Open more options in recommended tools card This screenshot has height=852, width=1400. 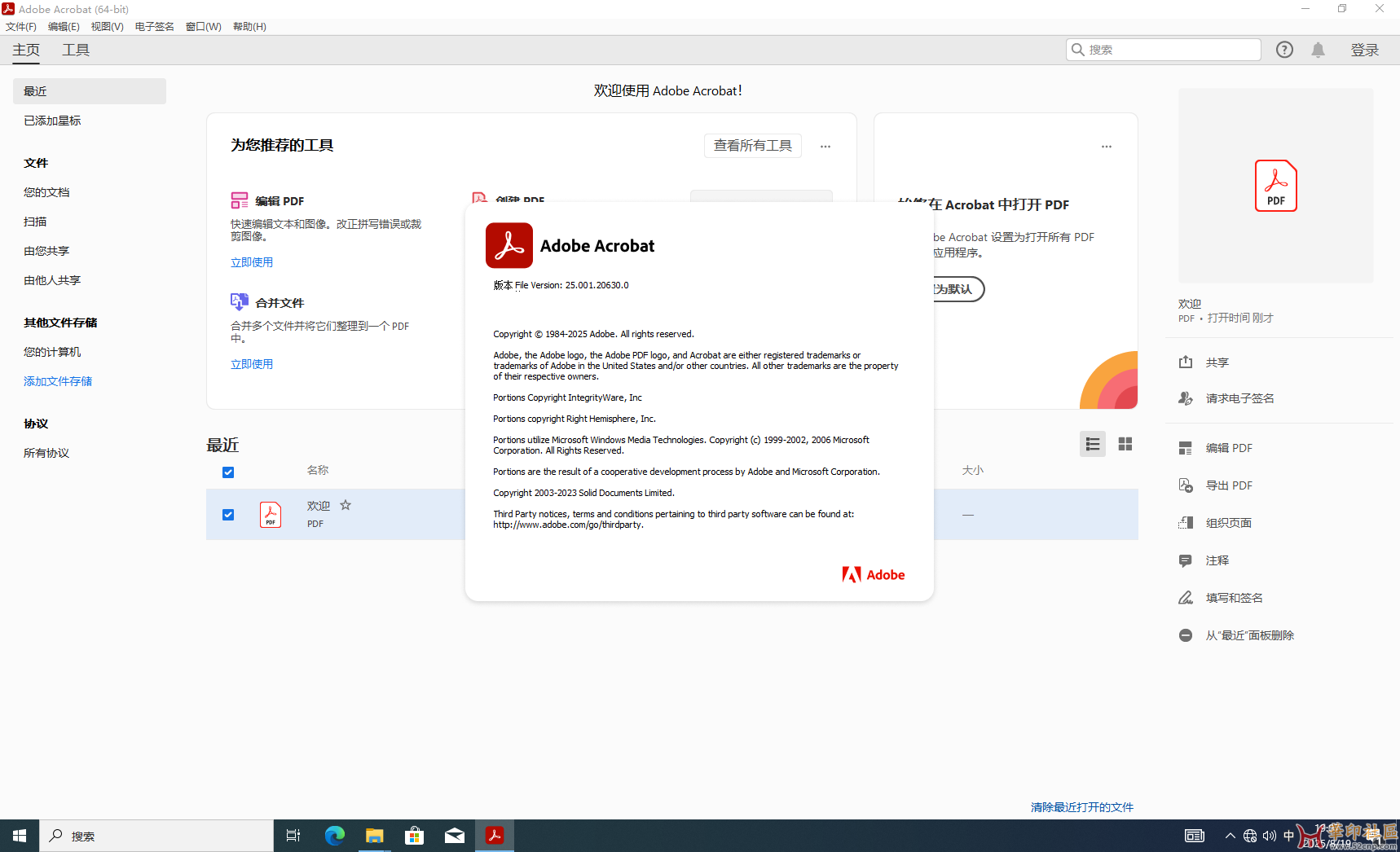pos(825,147)
